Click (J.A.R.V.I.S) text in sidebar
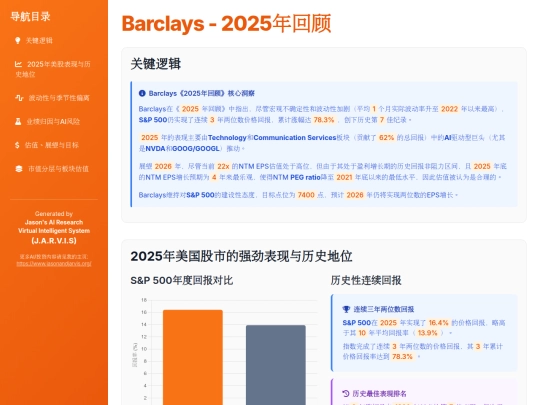The height and width of the screenshot is (405, 540). [x=54, y=241]
